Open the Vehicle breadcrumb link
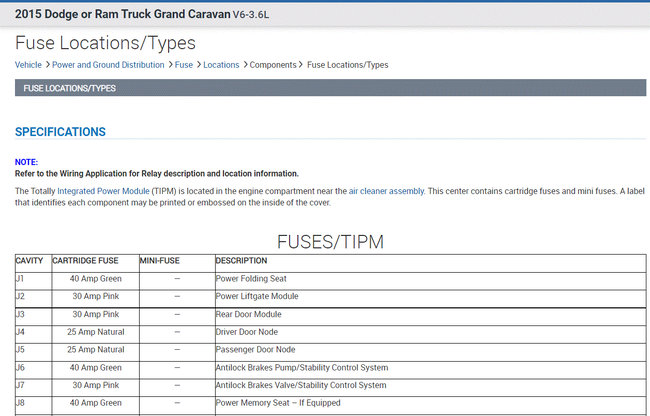Viewport: 650px width, 416px height. pos(28,65)
